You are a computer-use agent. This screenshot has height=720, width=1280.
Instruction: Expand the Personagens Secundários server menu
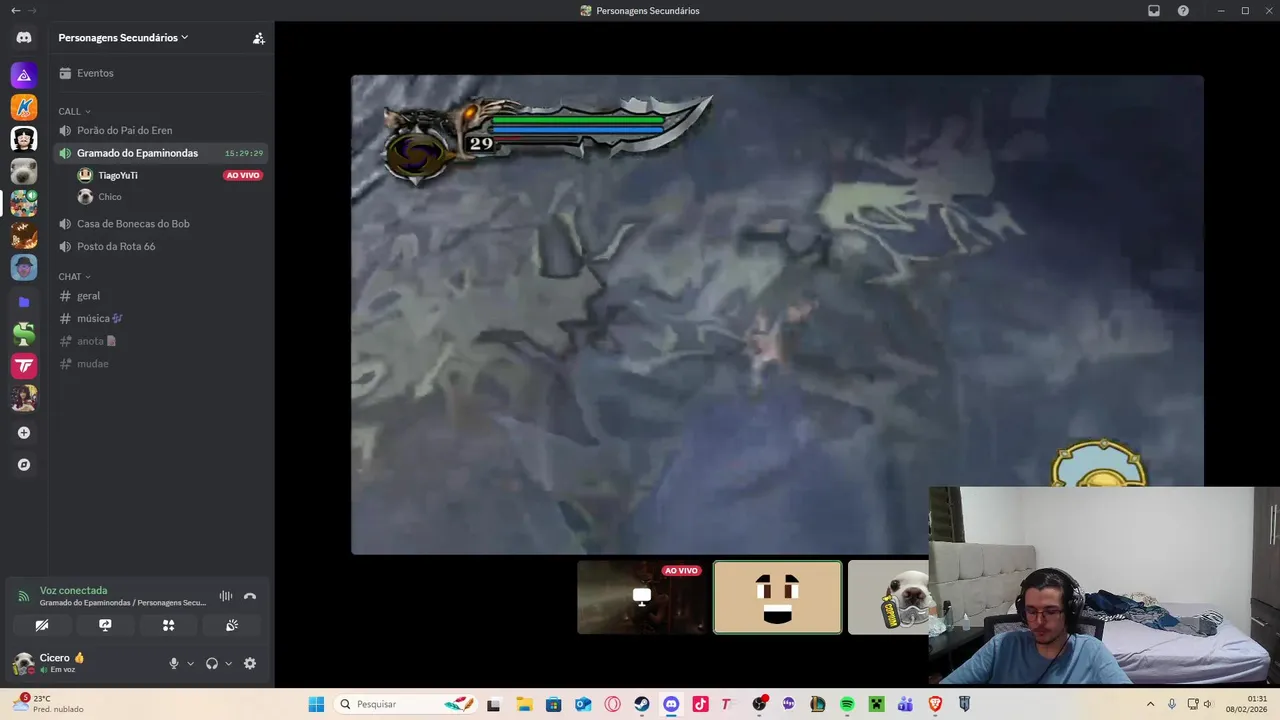pos(123,38)
